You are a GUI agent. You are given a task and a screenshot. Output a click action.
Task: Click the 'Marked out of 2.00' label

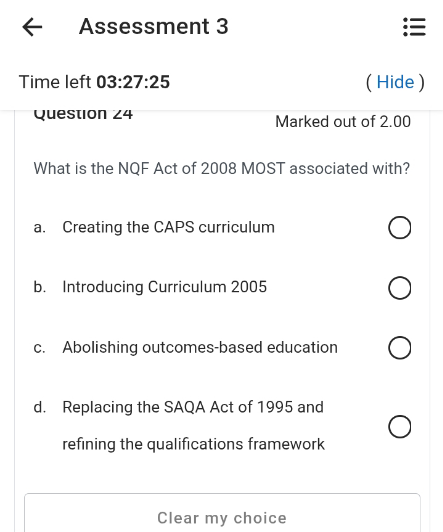(343, 122)
